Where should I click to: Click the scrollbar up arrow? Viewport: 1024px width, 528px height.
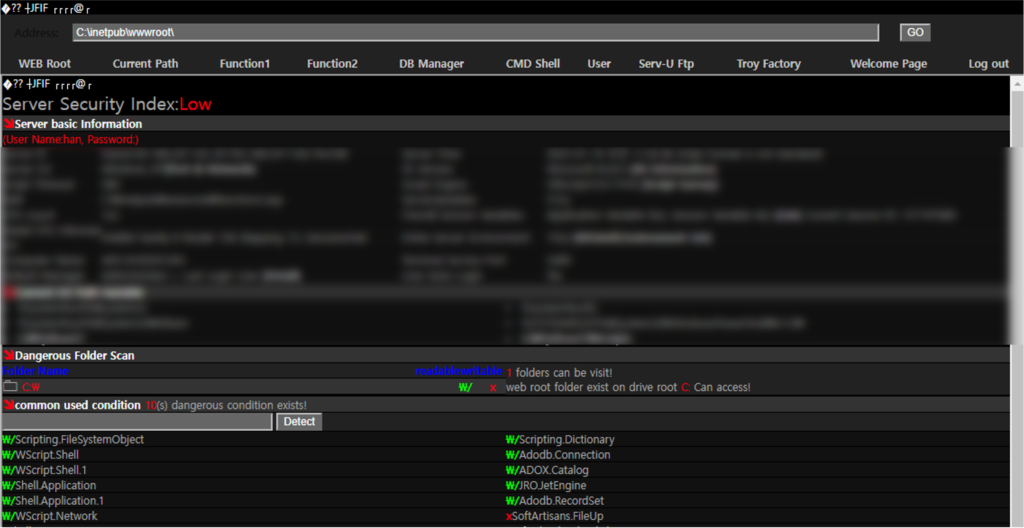click(1017, 84)
